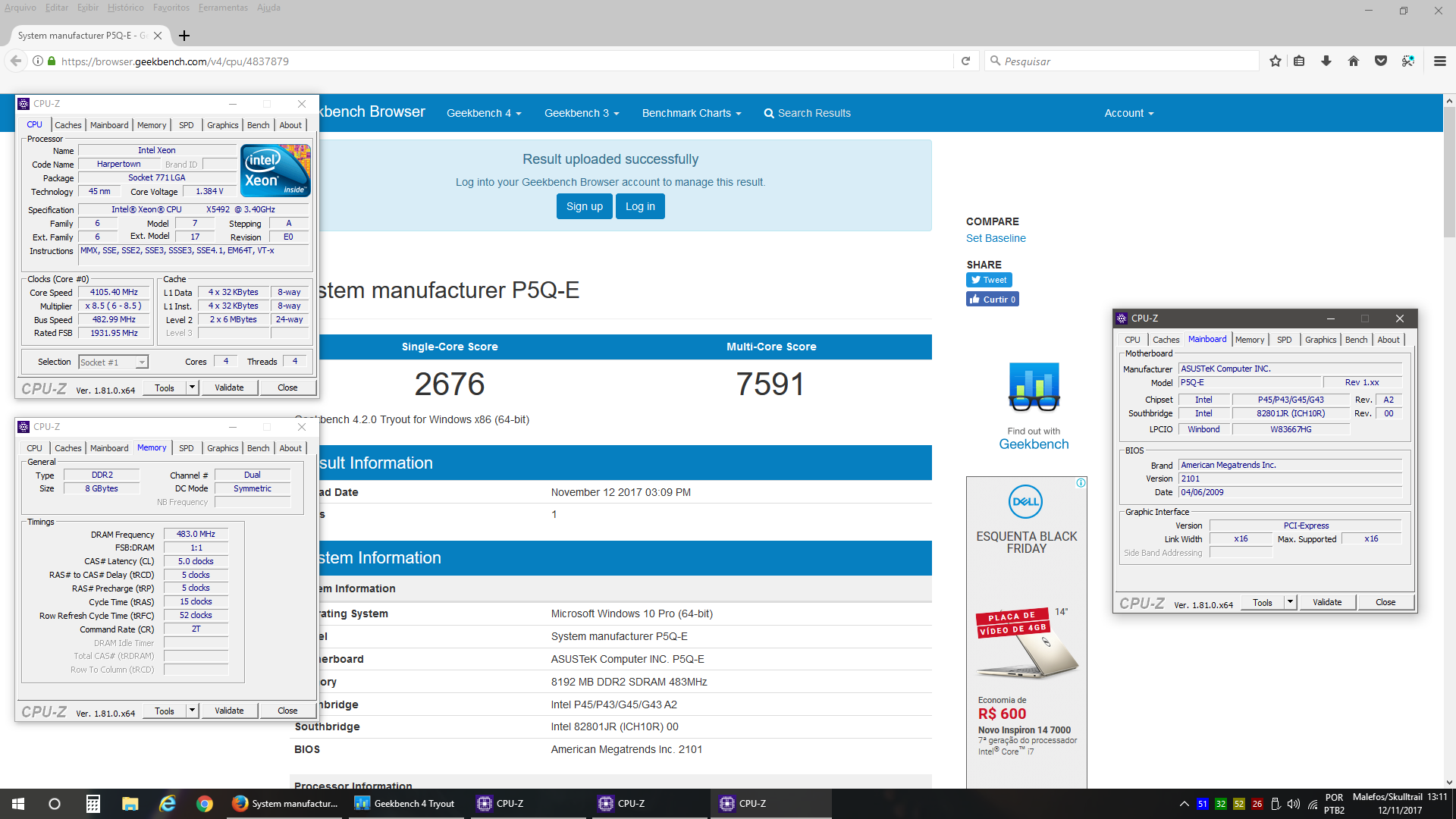Open the Socket #1 selection combo box
The width and height of the screenshot is (1456, 819).
114,362
